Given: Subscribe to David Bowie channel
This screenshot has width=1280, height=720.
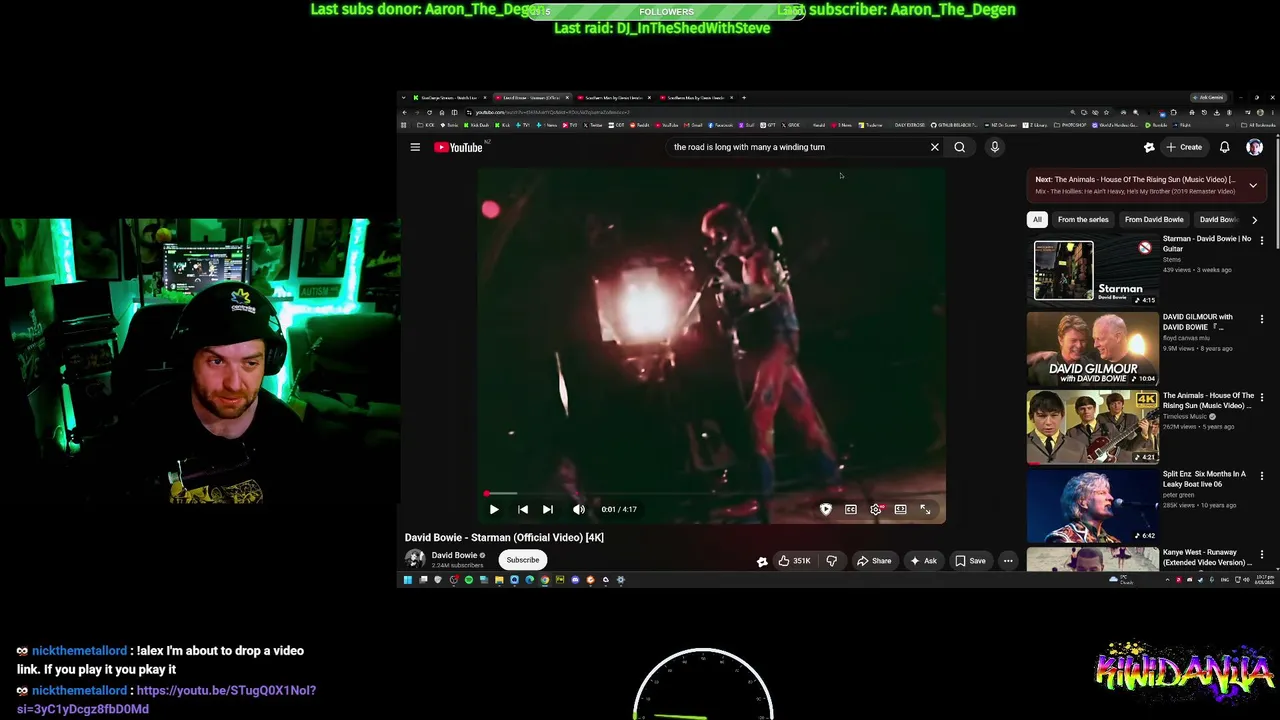Looking at the screenshot, I should [x=523, y=560].
